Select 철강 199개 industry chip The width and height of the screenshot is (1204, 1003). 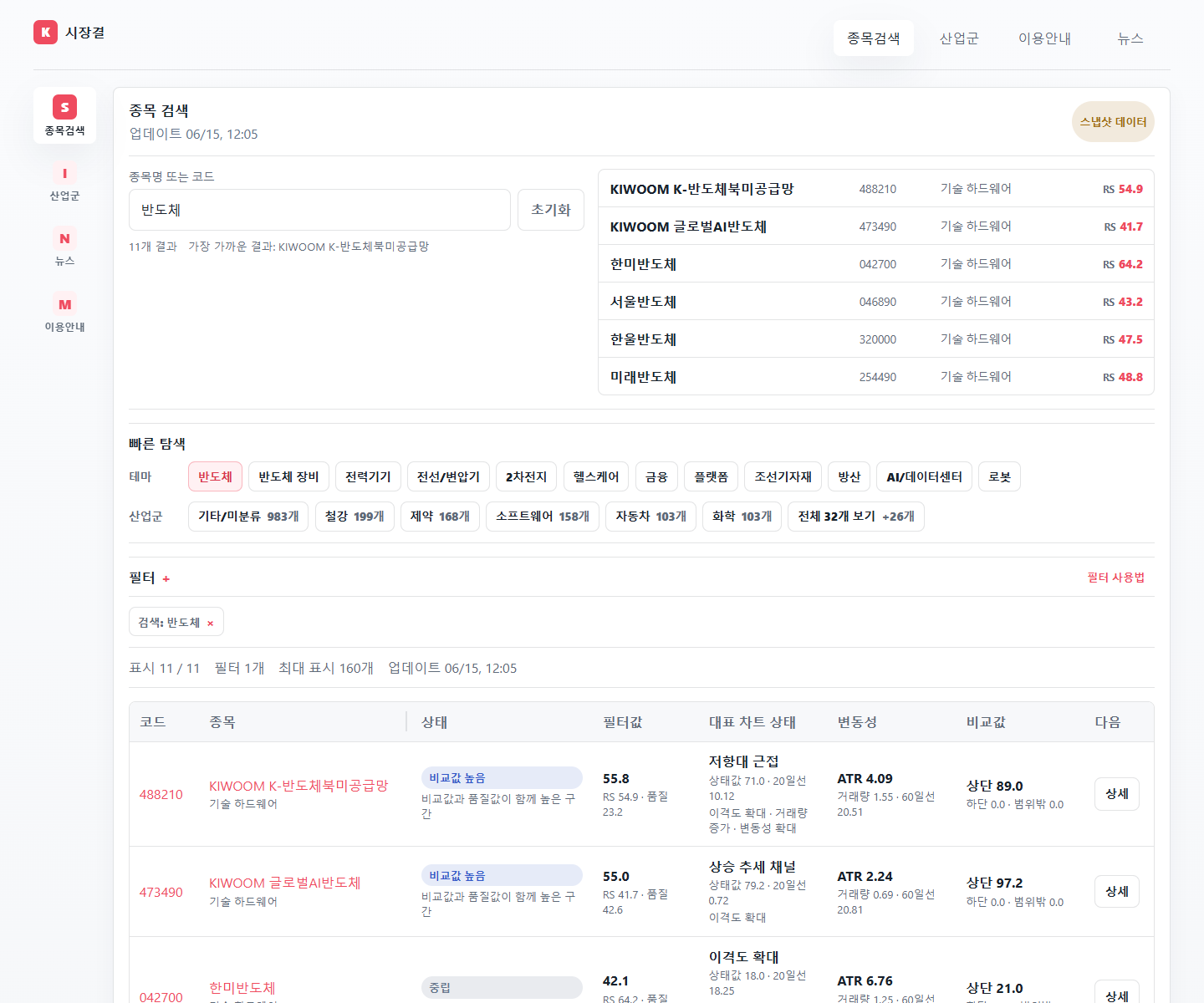355,517
